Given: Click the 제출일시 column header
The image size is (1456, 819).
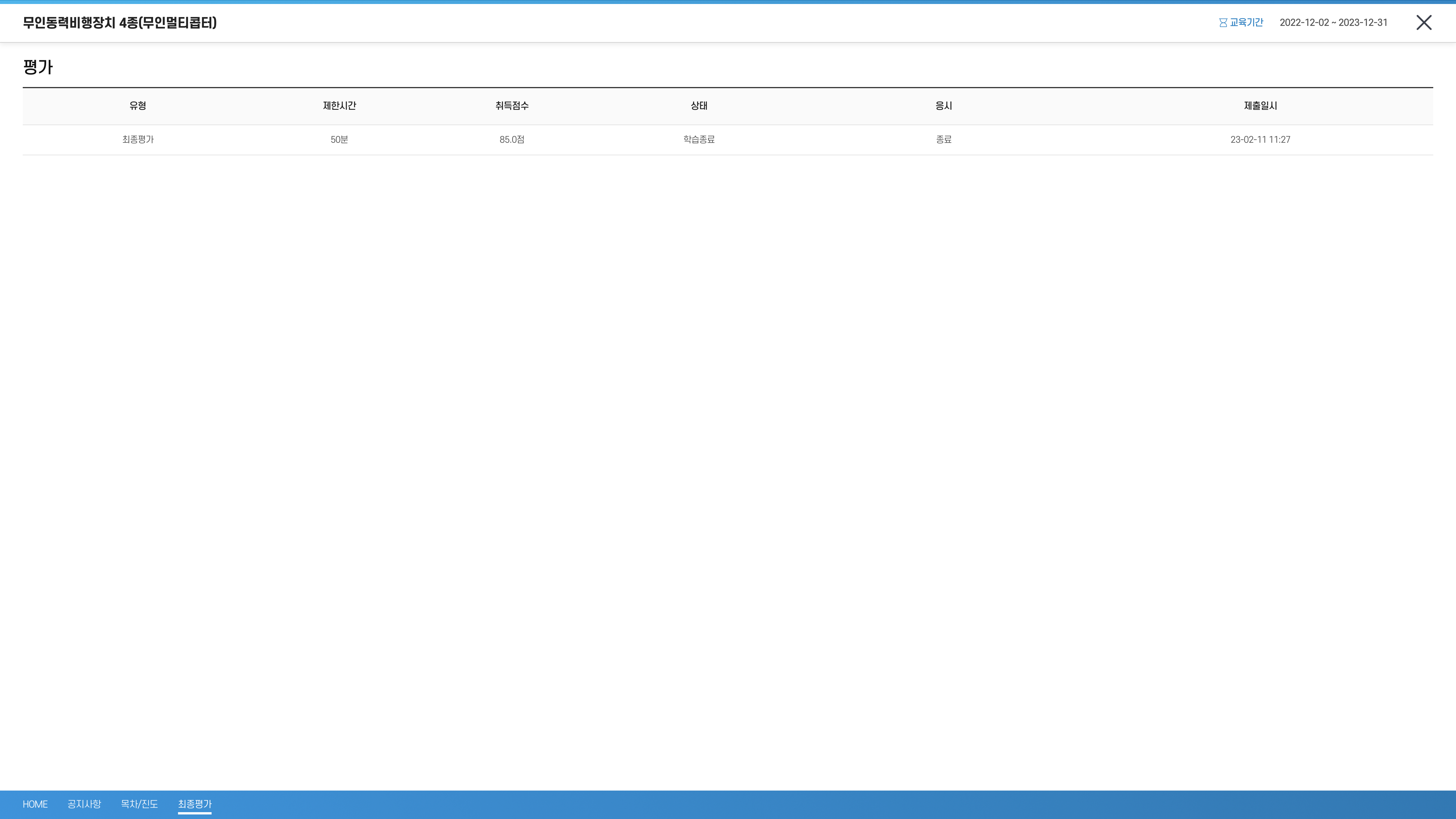Looking at the screenshot, I should [x=1260, y=106].
